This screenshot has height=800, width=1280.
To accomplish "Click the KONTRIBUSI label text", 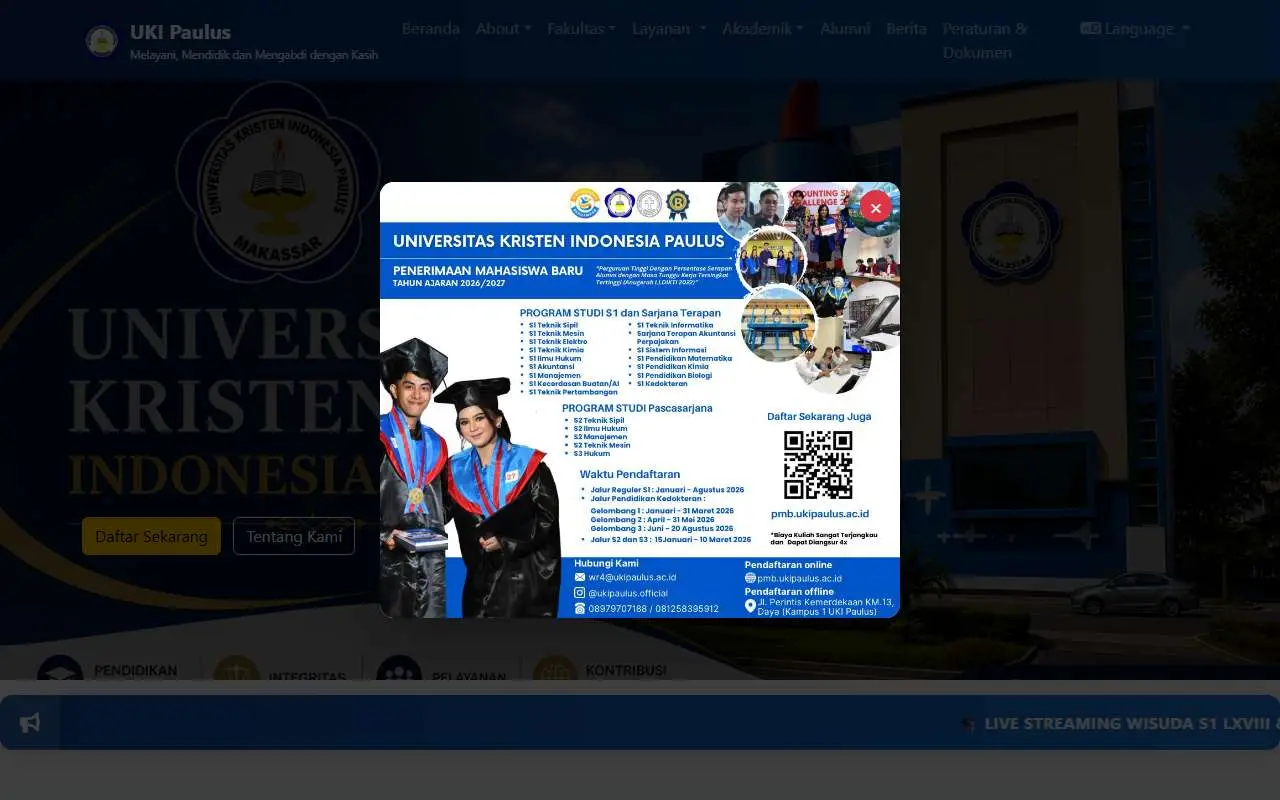I will tap(626, 670).
